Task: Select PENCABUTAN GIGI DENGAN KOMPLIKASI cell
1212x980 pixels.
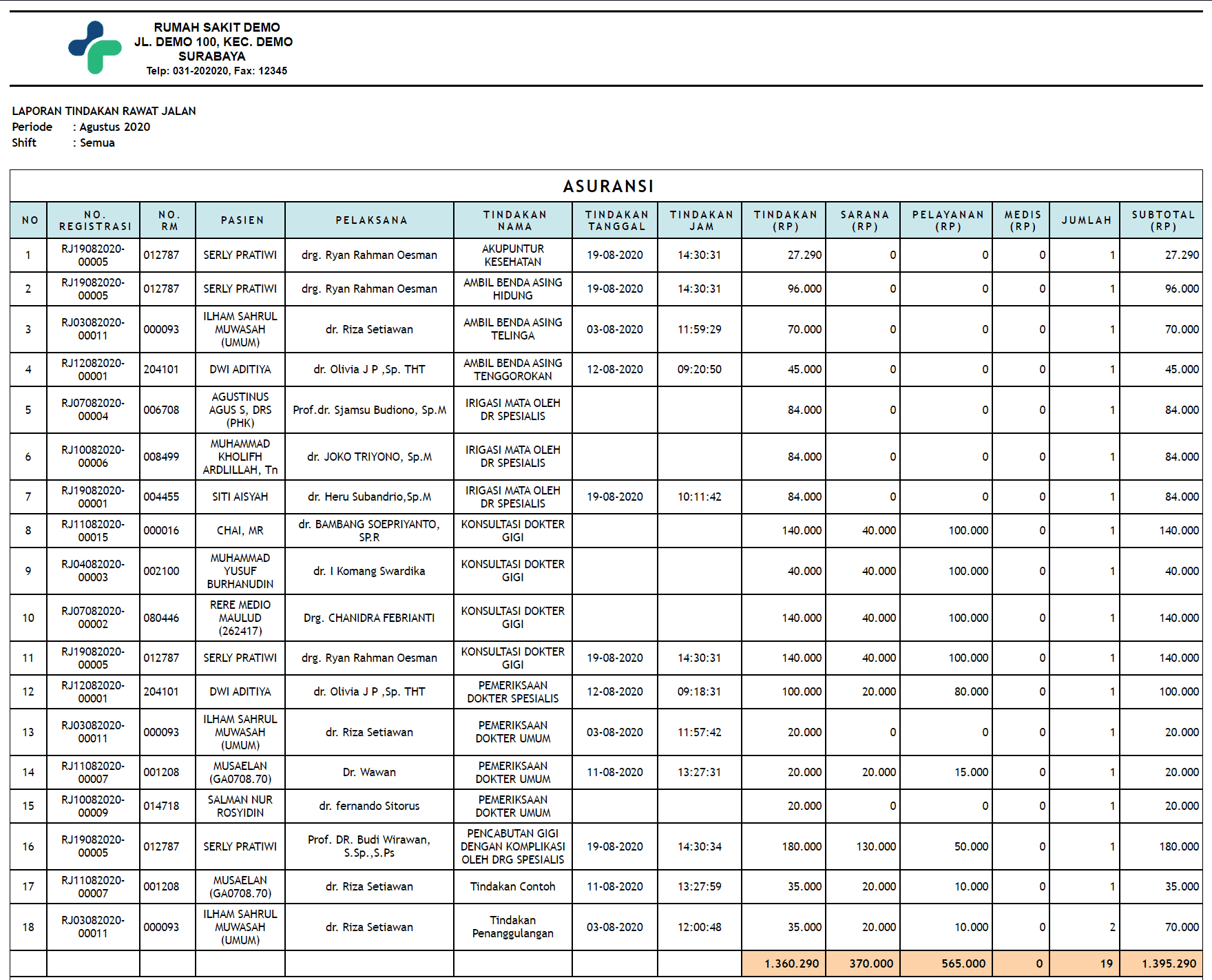Action: (513, 846)
